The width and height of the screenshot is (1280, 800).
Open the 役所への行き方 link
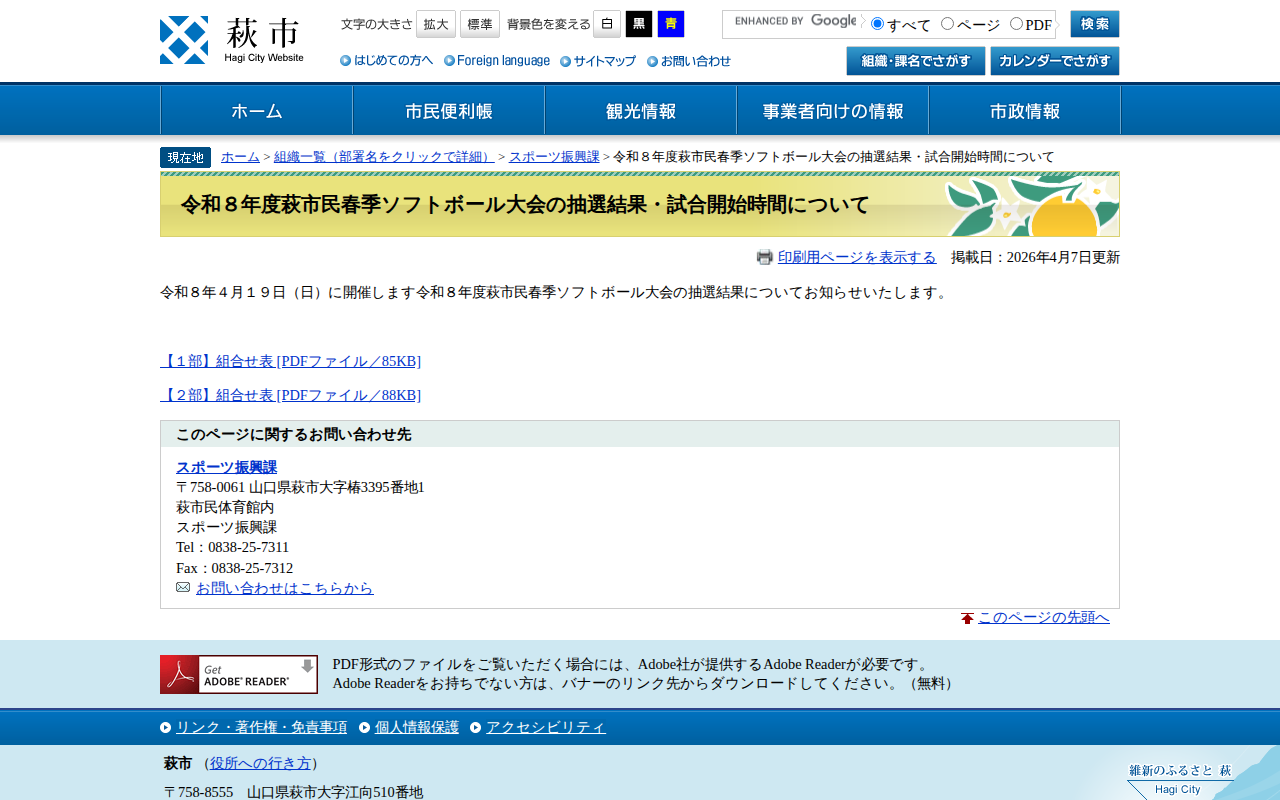tap(260, 763)
